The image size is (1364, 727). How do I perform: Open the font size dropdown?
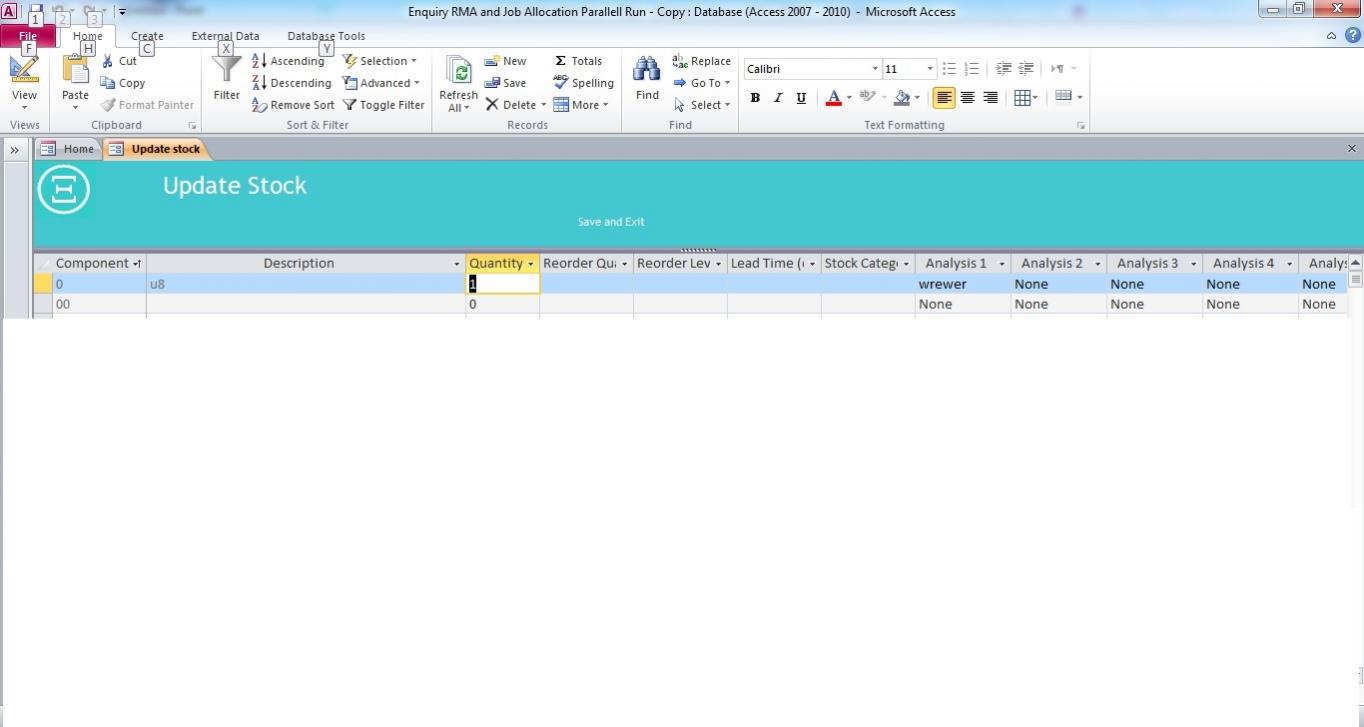[x=930, y=69]
